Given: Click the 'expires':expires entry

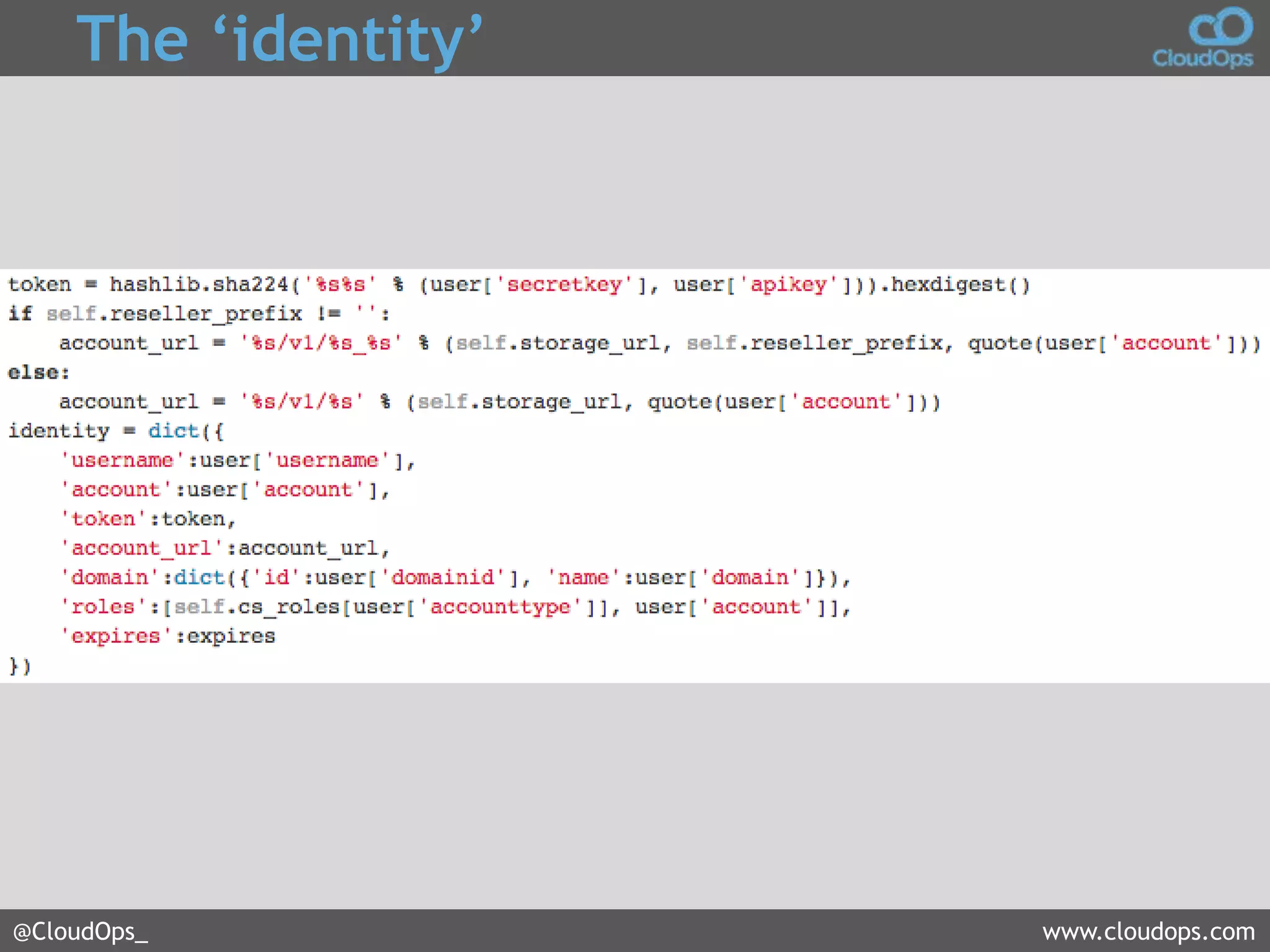Looking at the screenshot, I should [x=167, y=636].
